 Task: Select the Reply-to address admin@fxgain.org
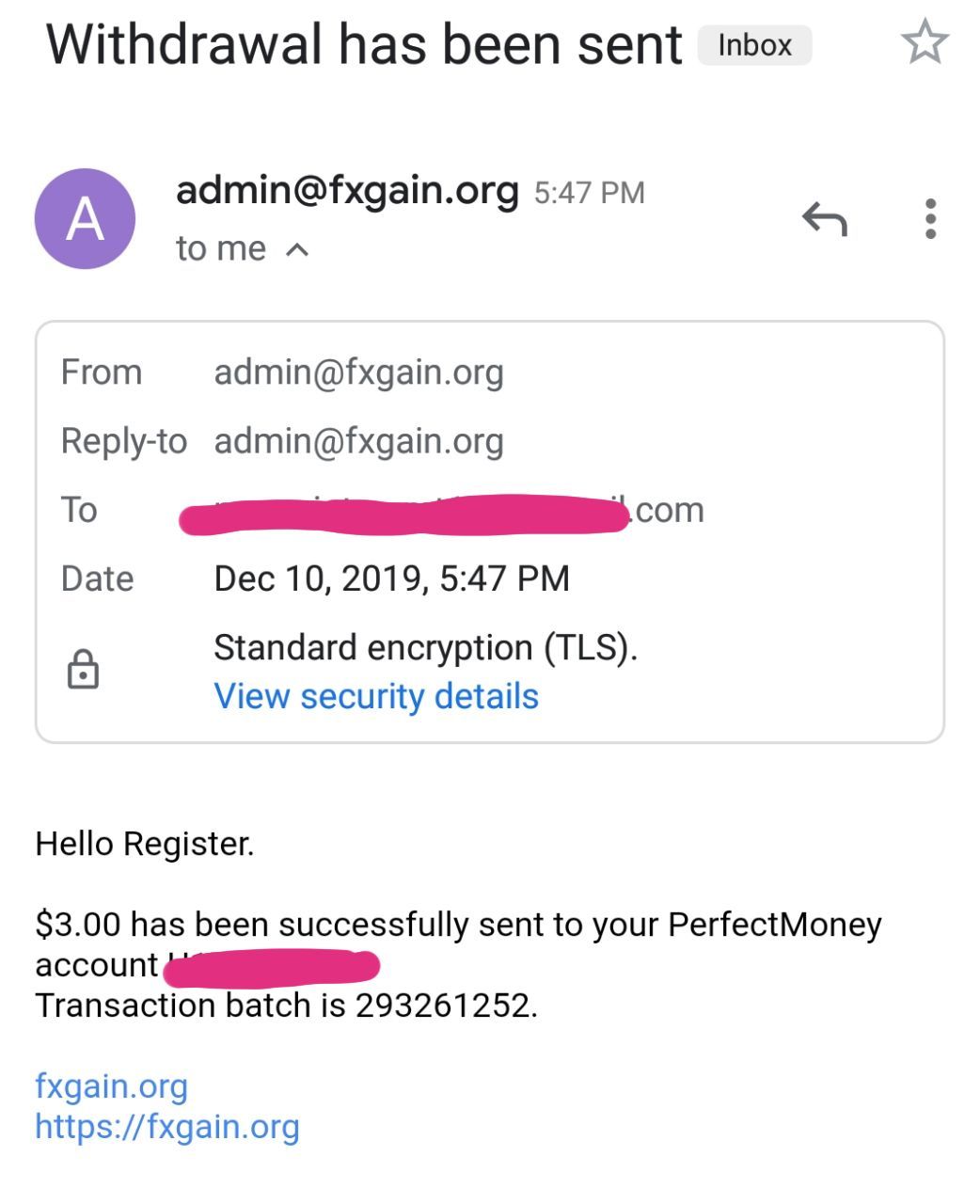(358, 441)
